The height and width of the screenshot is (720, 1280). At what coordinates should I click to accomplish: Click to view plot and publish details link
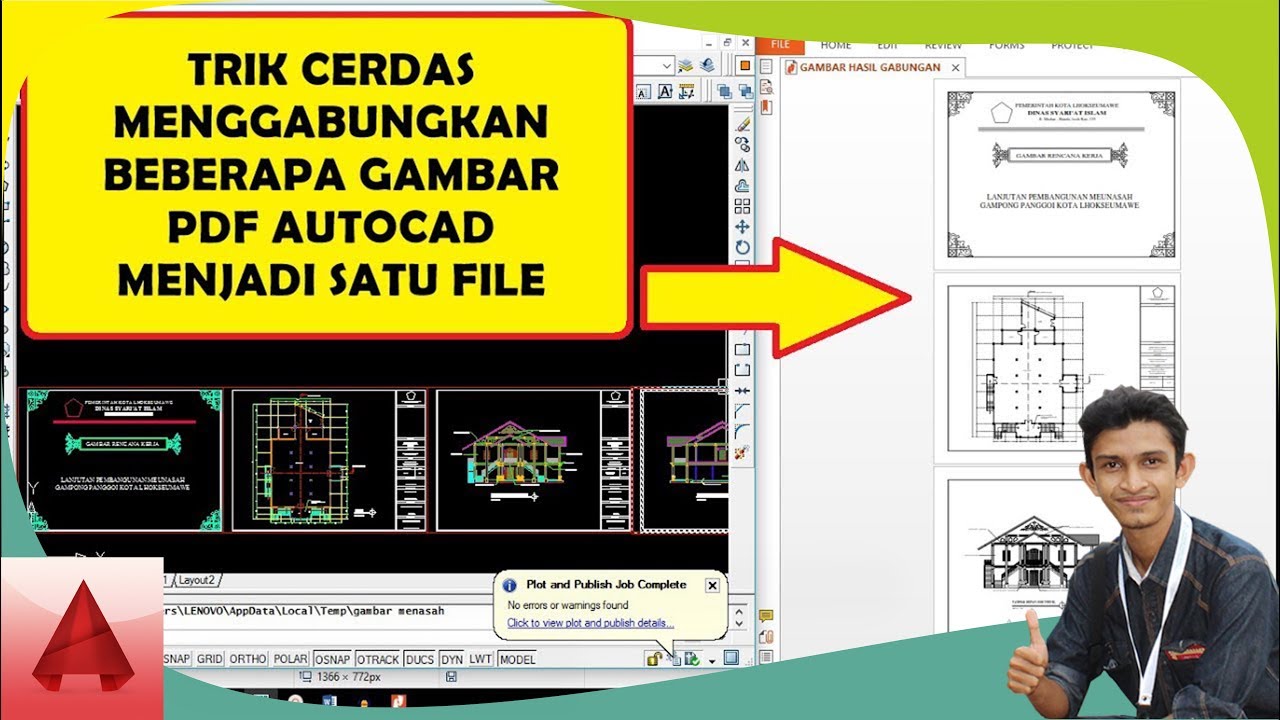(590, 623)
